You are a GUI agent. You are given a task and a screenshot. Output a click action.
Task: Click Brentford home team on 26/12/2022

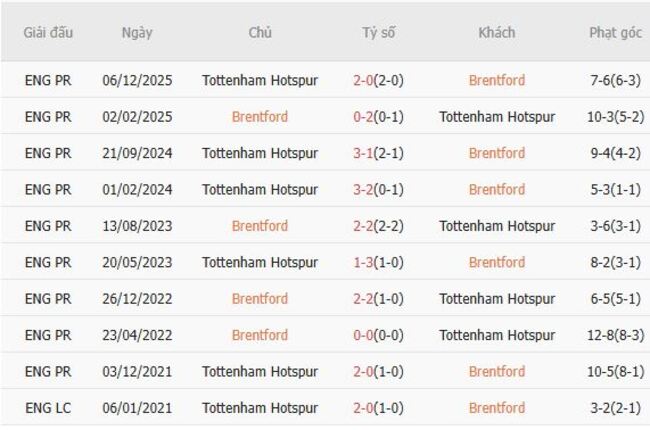260,299
